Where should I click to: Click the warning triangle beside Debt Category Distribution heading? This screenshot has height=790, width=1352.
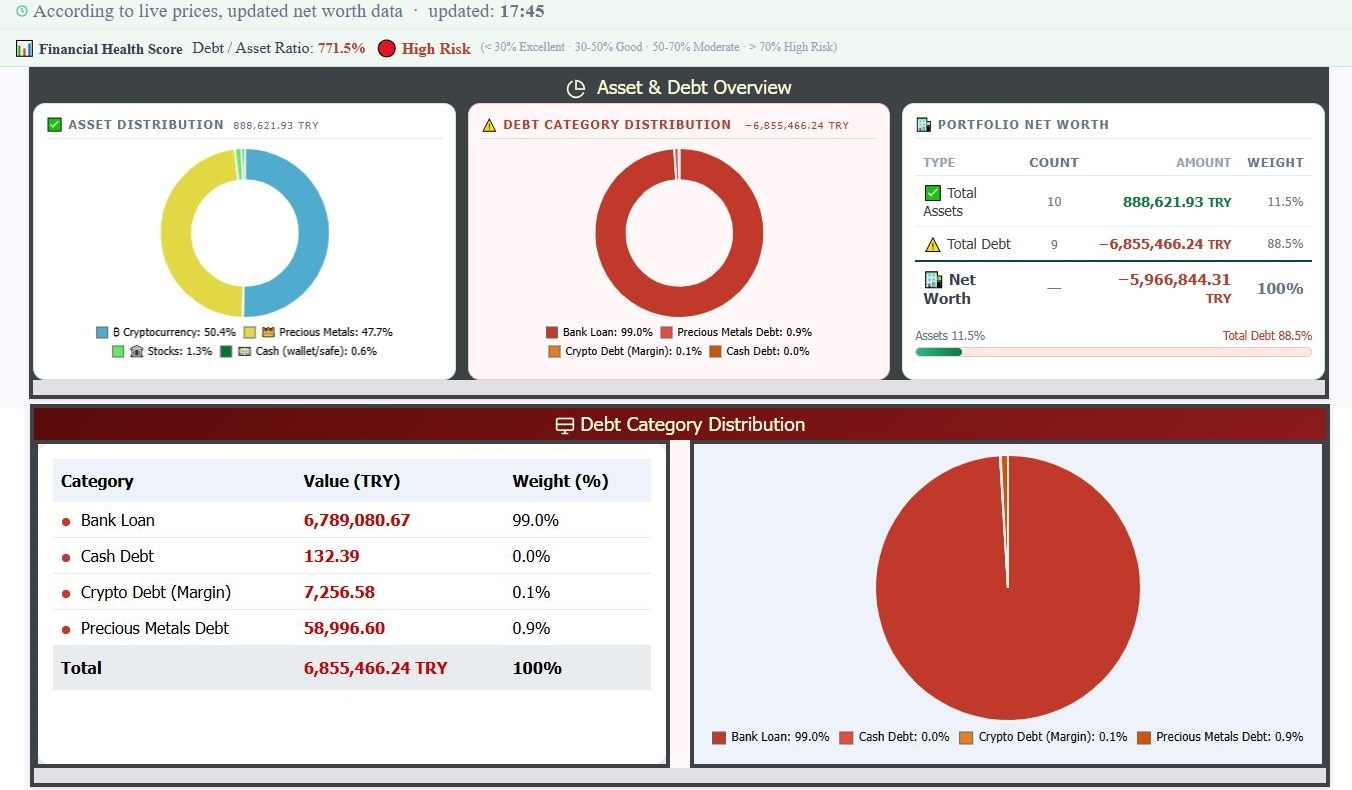pyautogui.click(x=489, y=124)
